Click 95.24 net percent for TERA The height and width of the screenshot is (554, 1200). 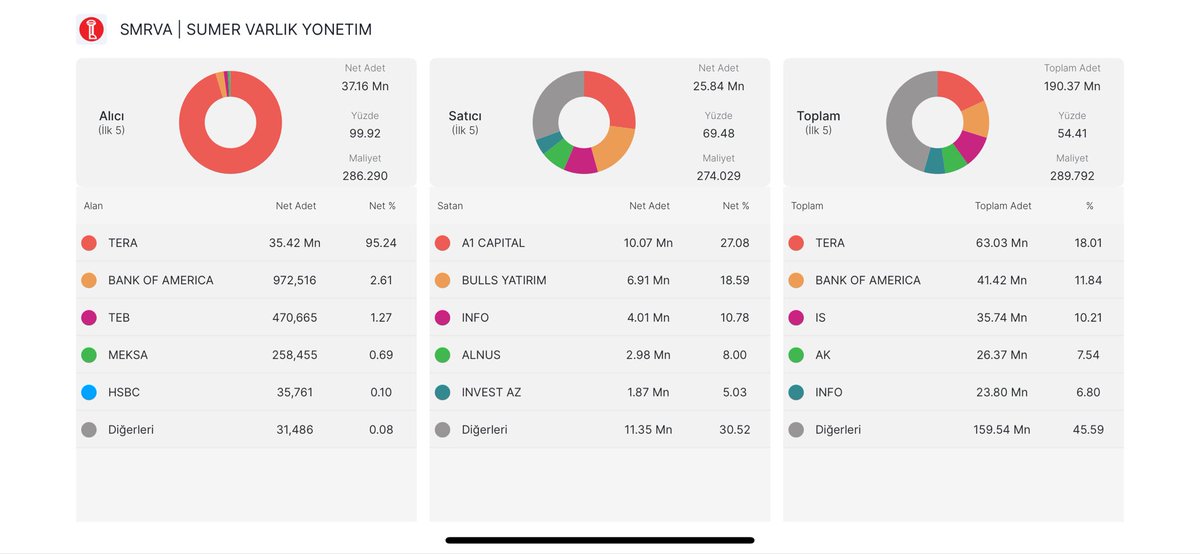pos(382,243)
